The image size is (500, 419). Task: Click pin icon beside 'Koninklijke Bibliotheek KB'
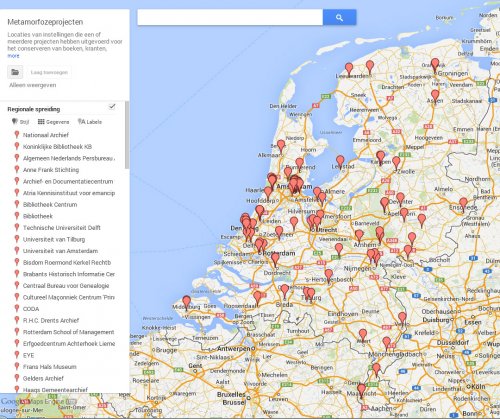point(16,146)
